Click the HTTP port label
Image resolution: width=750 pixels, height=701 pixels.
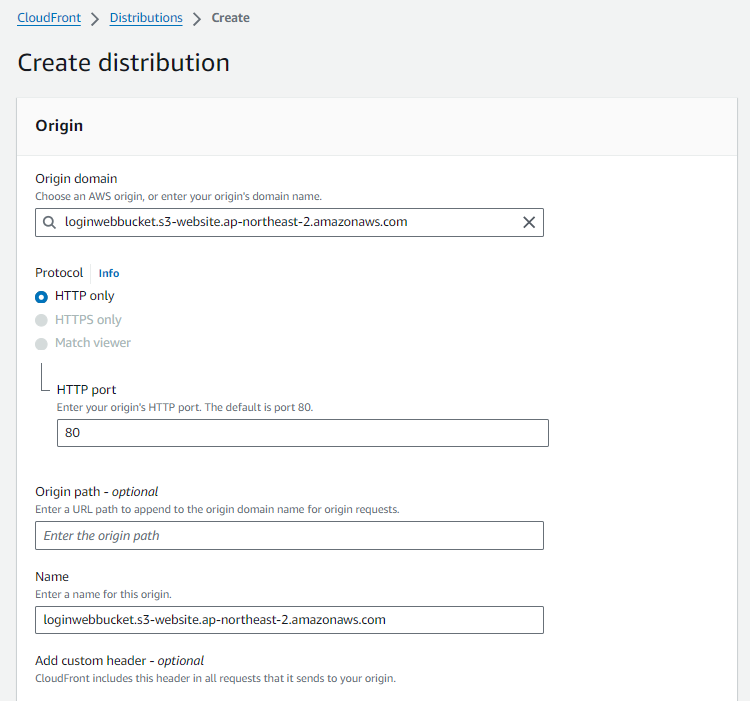tap(88, 389)
